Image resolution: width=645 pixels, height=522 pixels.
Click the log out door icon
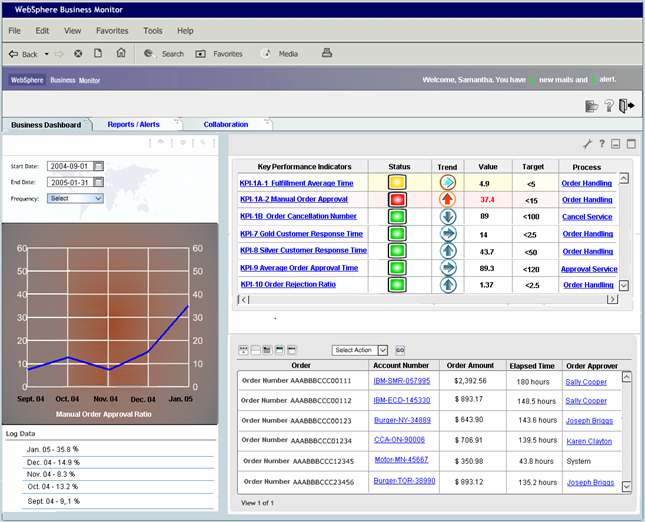(626, 106)
